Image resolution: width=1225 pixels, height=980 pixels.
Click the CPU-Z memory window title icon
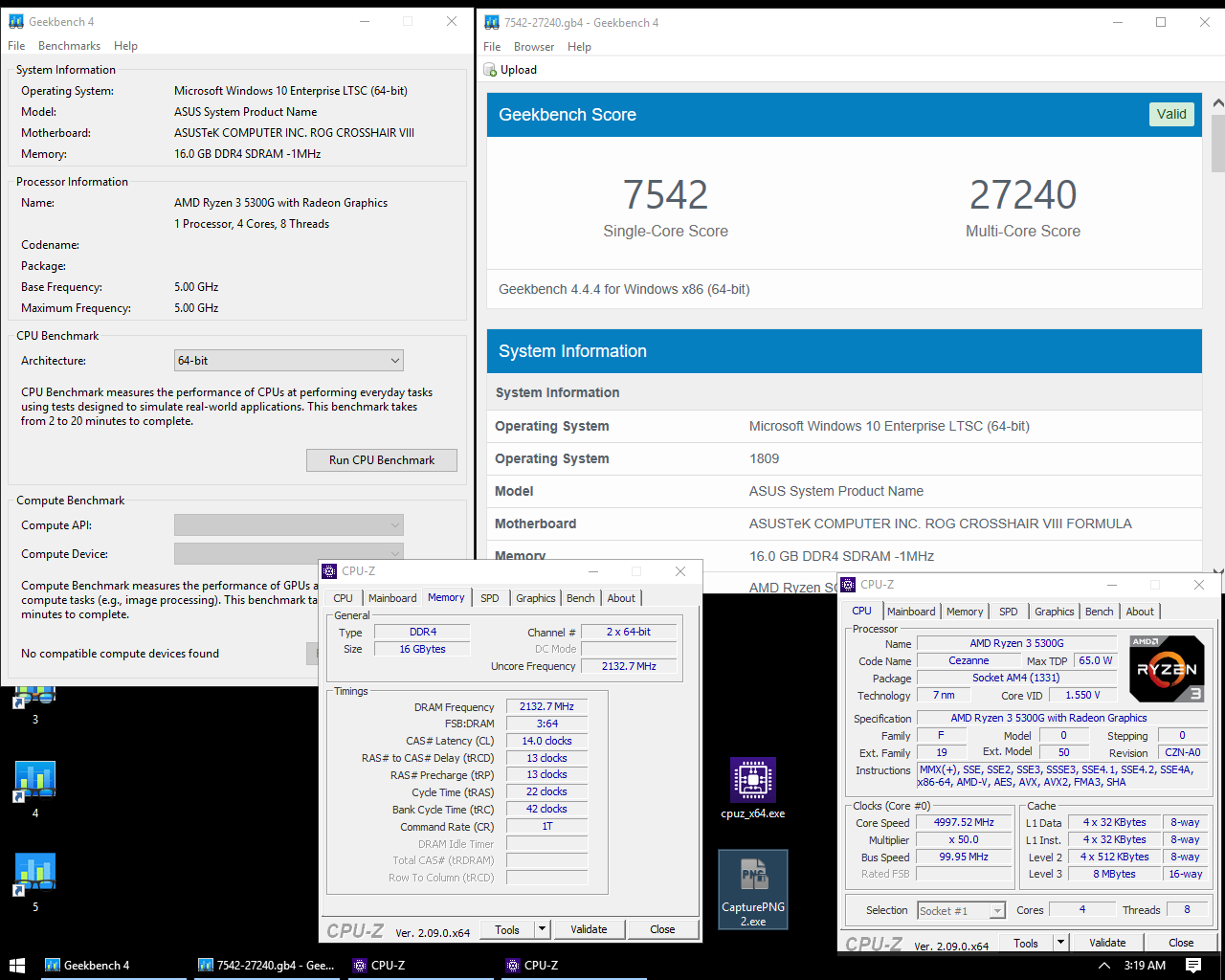(x=329, y=571)
